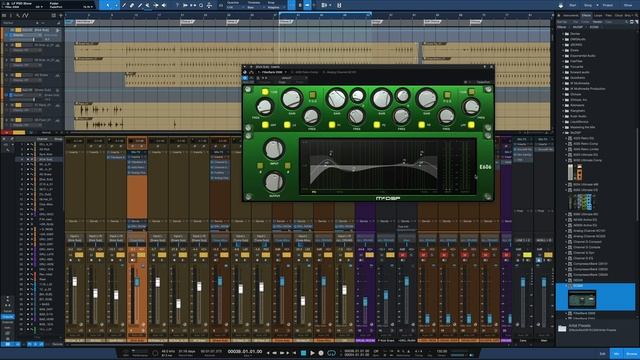Toggle the Loop button in the transport bar
640x360 pixels.
pyautogui.click(x=331, y=353)
